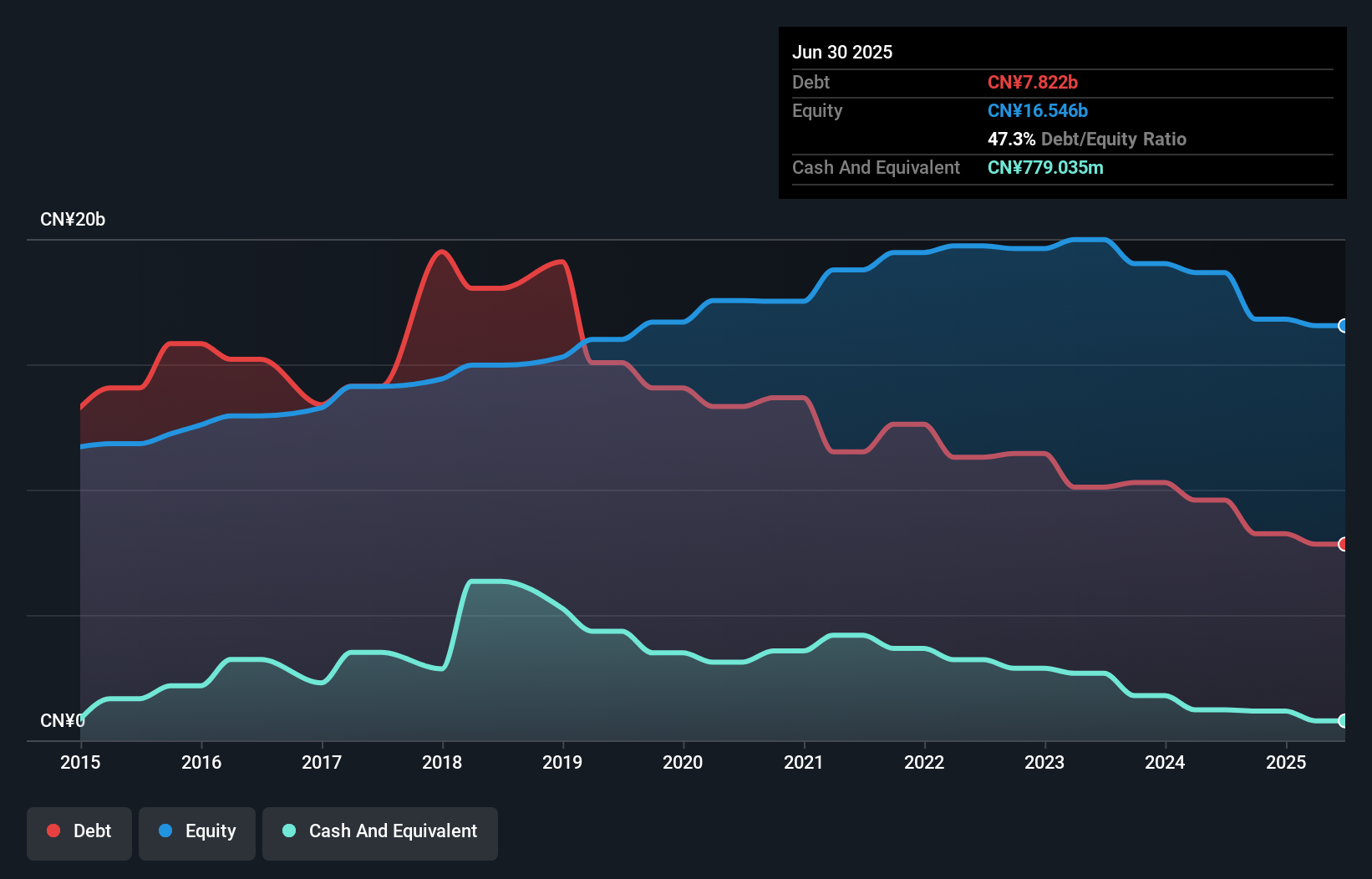Click the 47.3% Debt/Equity Ratio text
Image resolution: width=1372 pixels, height=879 pixels.
coord(1087,139)
